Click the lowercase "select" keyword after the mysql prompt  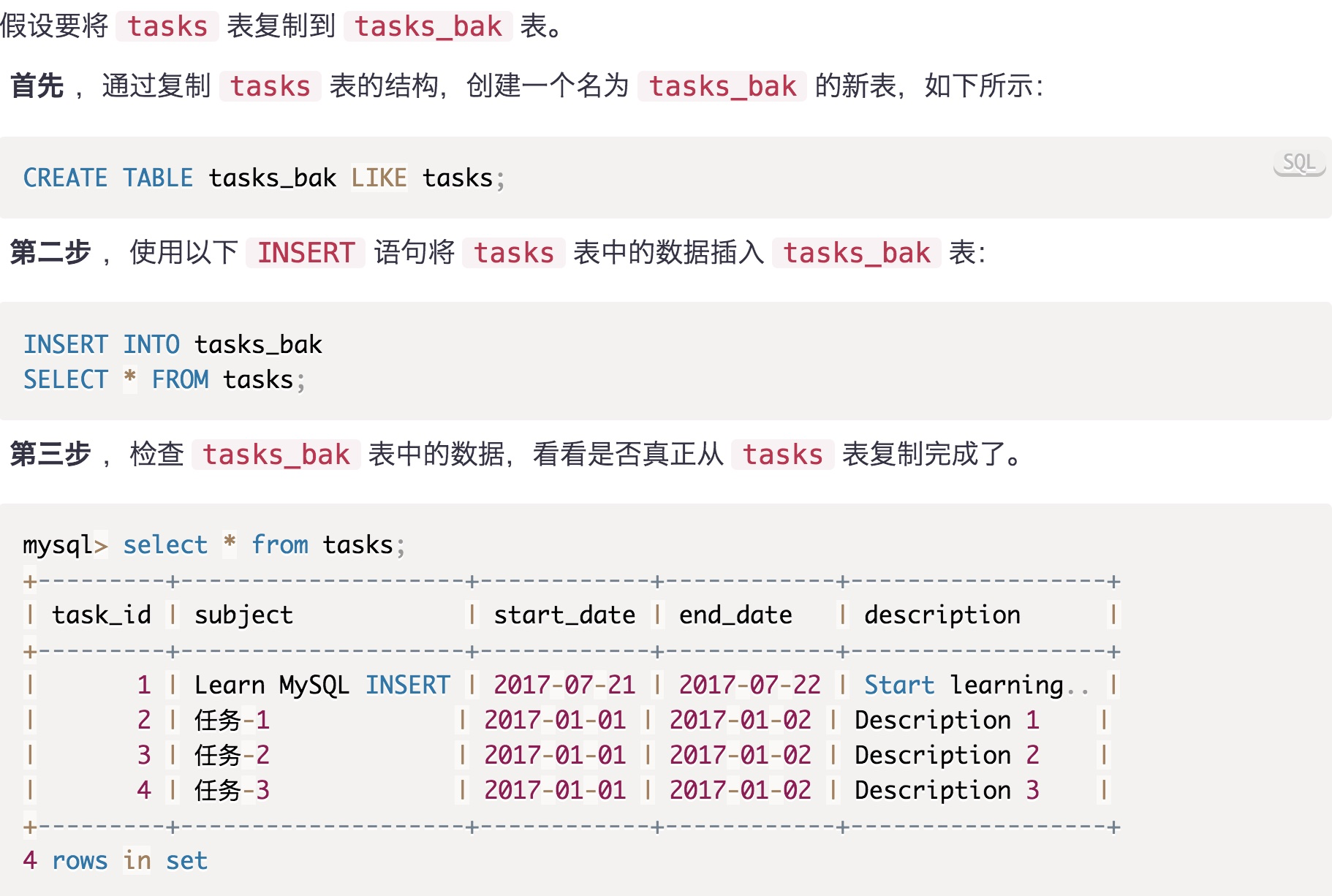[165, 544]
